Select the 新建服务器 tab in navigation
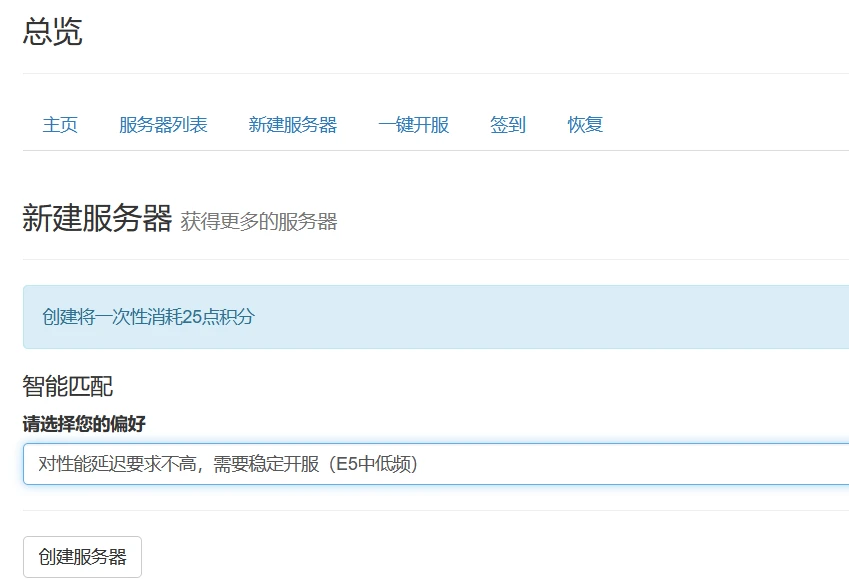 point(292,125)
